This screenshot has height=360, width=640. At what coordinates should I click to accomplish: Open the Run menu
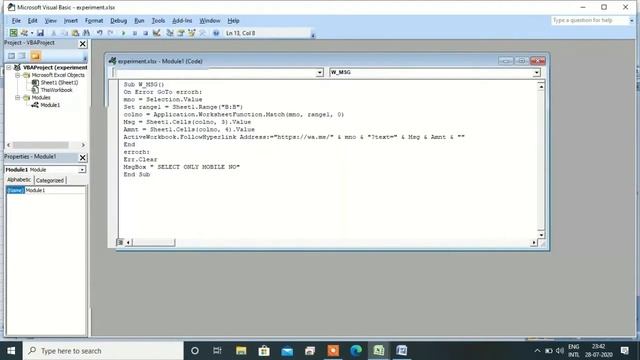click(x=139, y=20)
